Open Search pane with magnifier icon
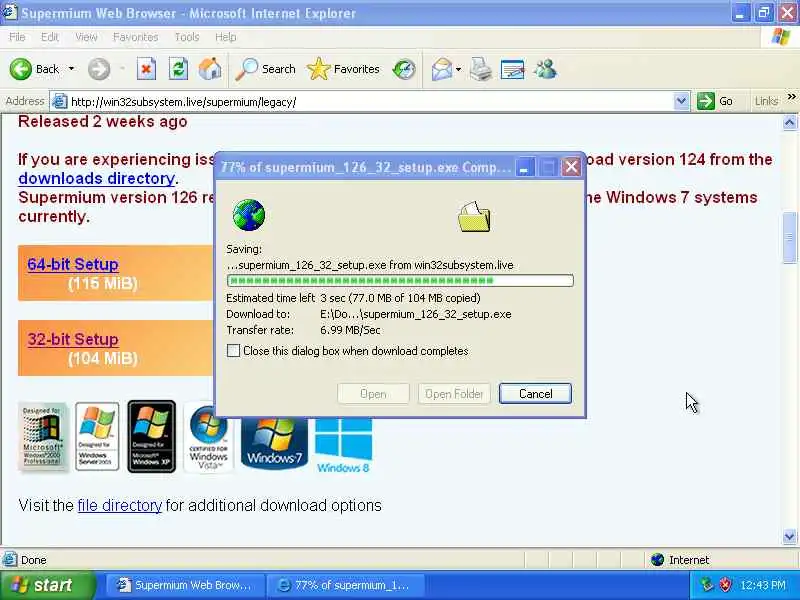 coord(266,69)
